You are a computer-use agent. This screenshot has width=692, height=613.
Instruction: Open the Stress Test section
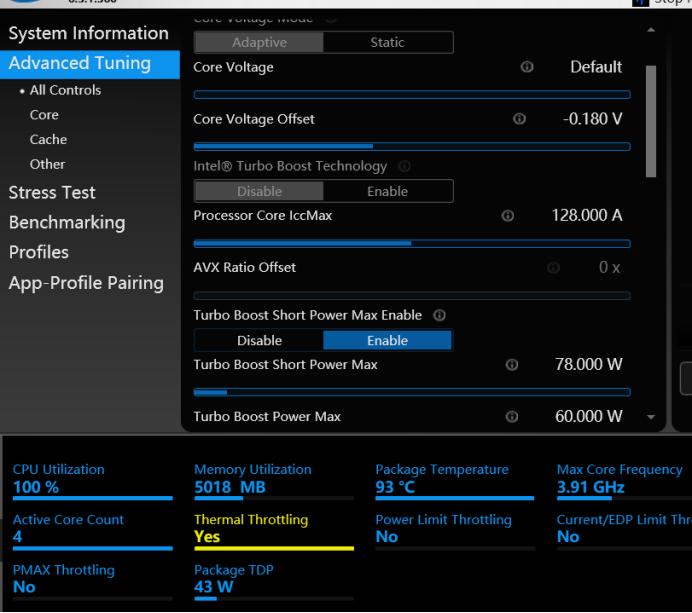[52, 192]
